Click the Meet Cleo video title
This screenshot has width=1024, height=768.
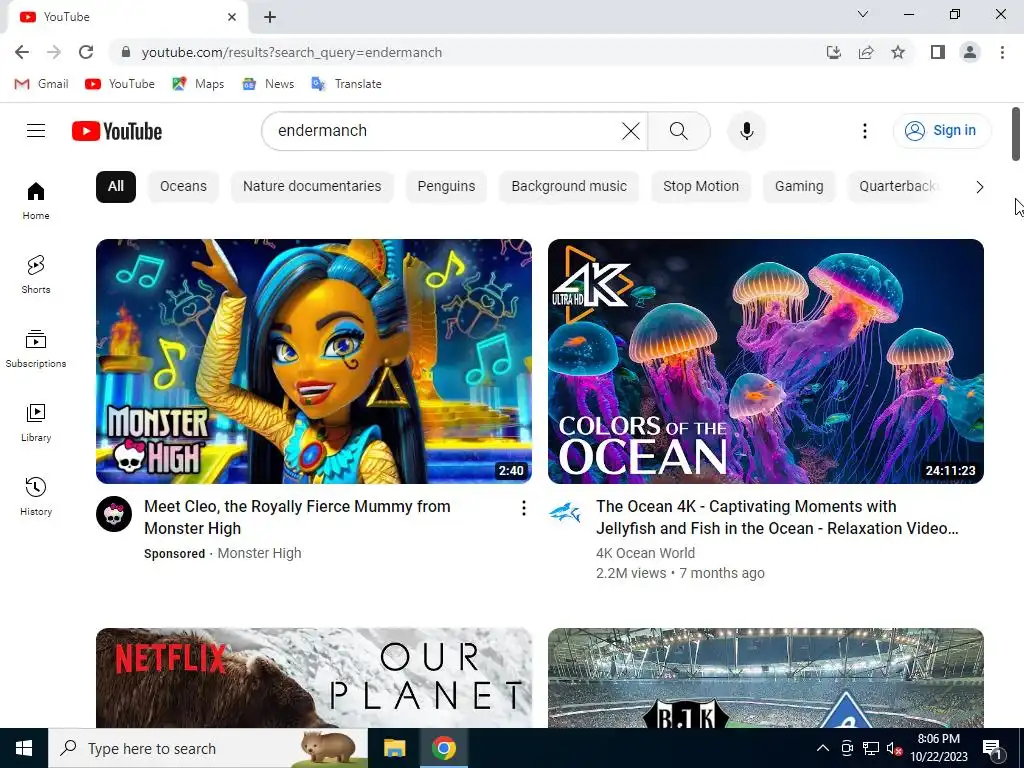[297, 517]
